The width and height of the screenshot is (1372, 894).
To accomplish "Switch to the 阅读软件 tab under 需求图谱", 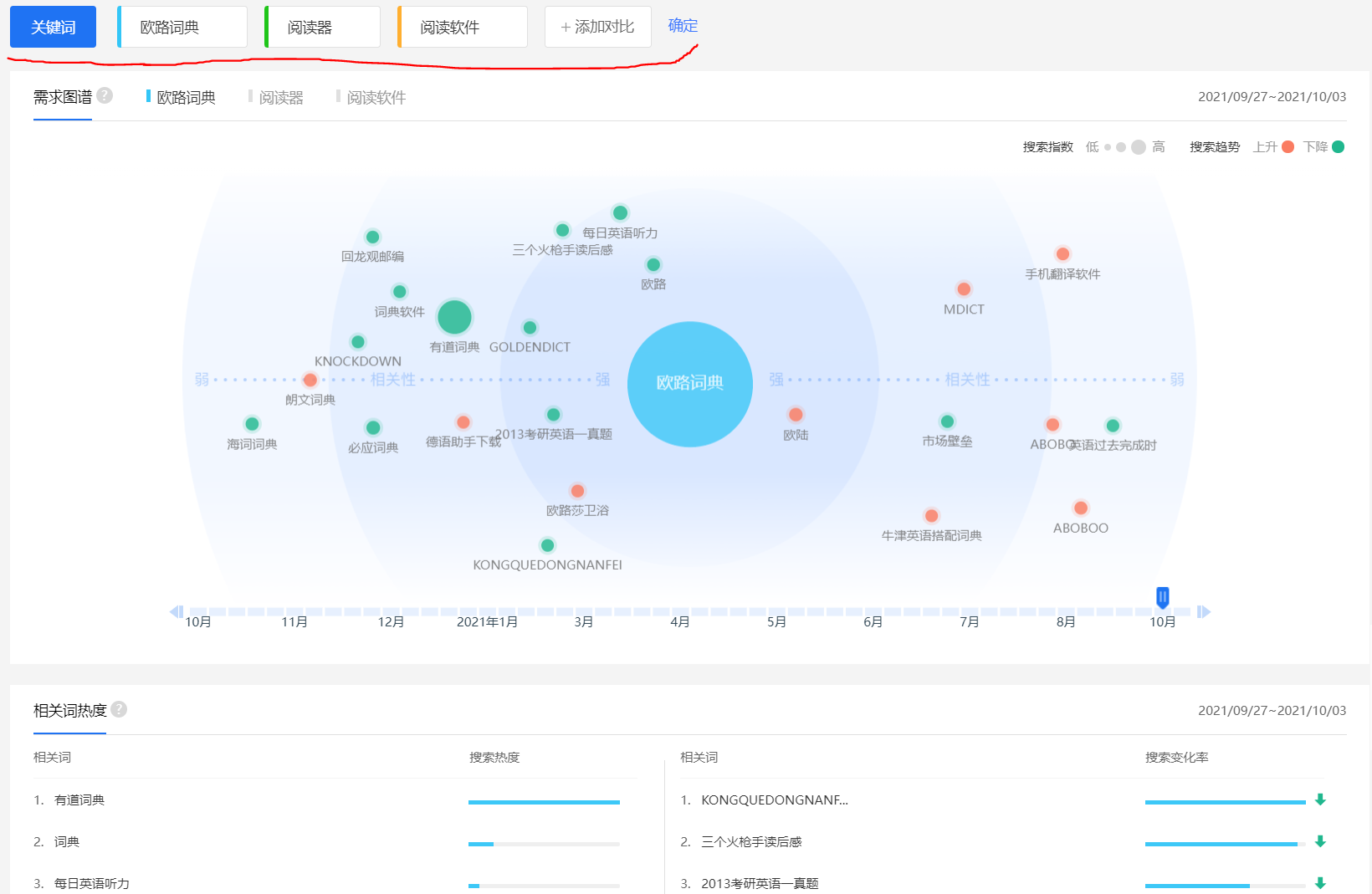I will [x=371, y=97].
